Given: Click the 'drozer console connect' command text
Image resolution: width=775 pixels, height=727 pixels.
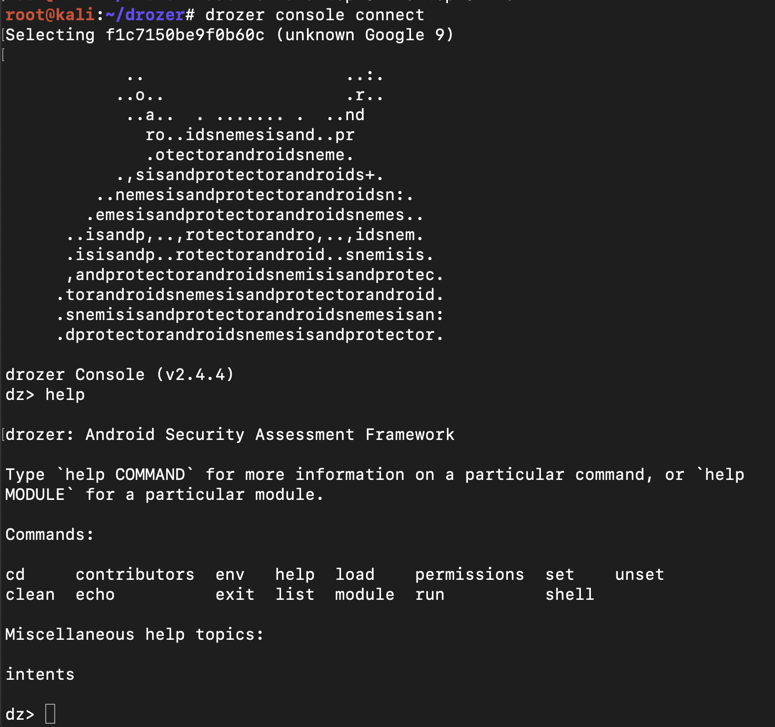Looking at the screenshot, I should [315, 15].
